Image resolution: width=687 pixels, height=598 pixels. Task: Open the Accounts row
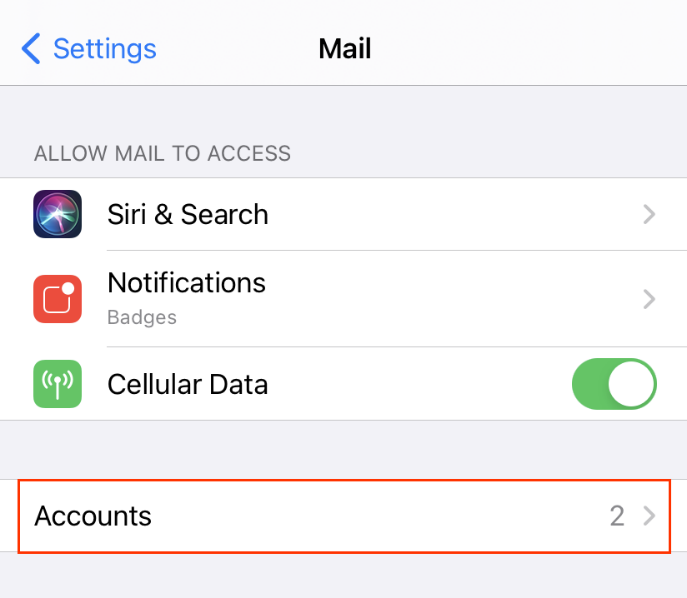(x=344, y=516)
